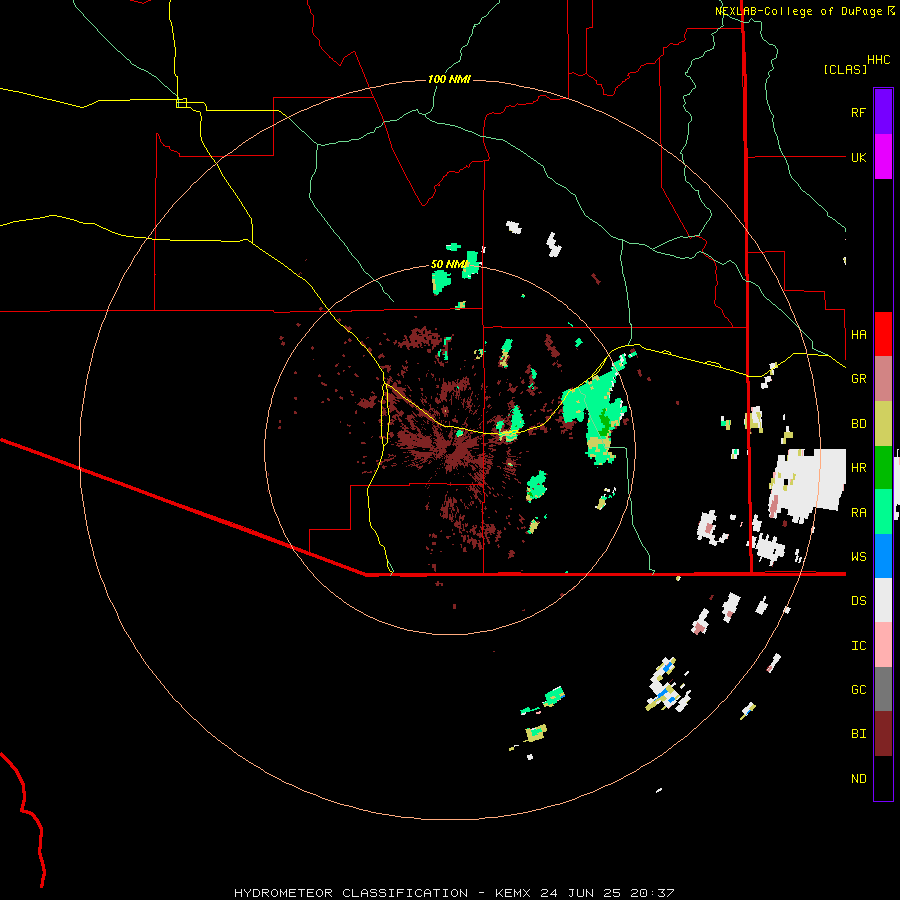Click the RF purple legend swatch
The width and height of the screenshot is (900, 900).
point(883,112)
